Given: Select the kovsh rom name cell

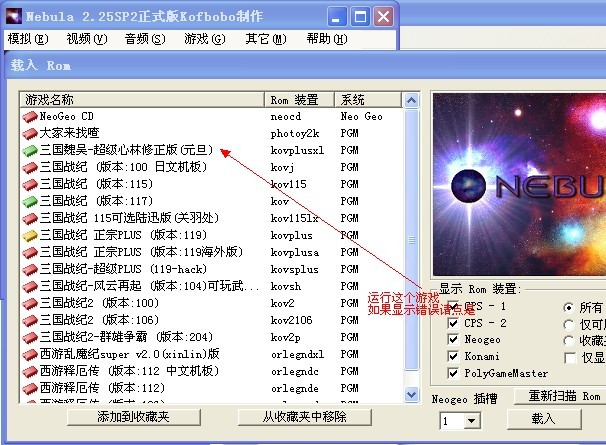Looking at the screenshot, I should click(286, 286).
